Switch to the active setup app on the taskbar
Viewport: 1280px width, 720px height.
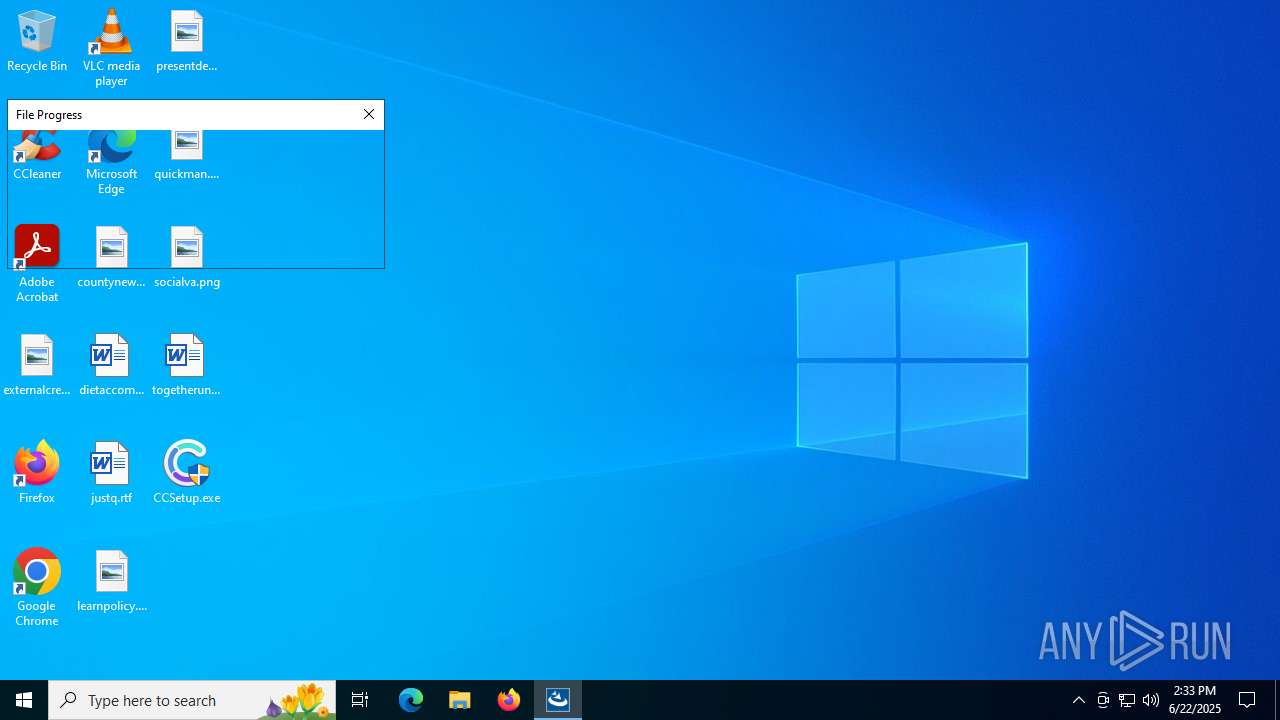pos(558,700)
